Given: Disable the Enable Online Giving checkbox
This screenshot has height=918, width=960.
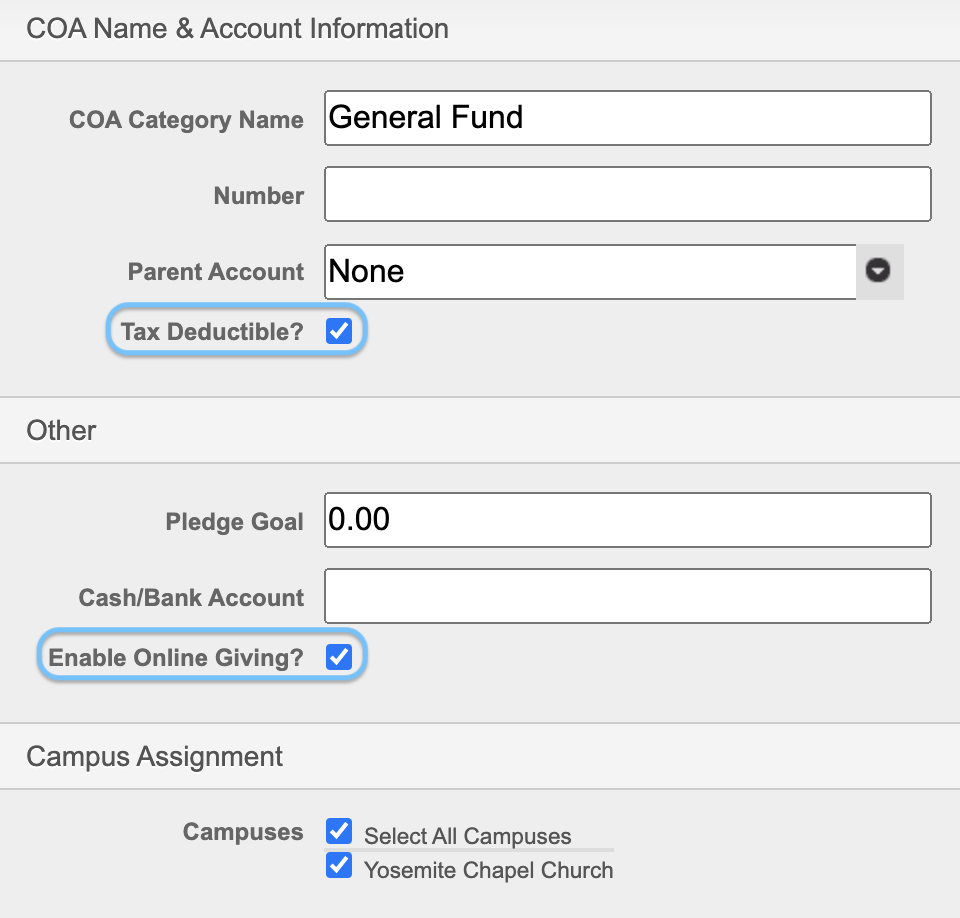Looking at the screenshot, I should tap(339, 656).
